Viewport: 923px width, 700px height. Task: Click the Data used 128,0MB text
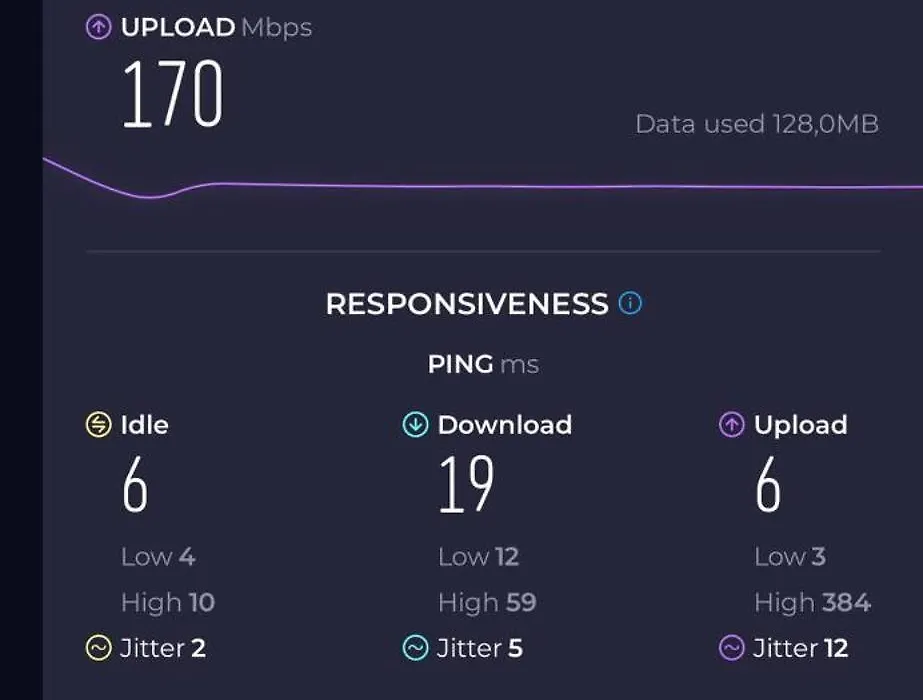(757, 124)
